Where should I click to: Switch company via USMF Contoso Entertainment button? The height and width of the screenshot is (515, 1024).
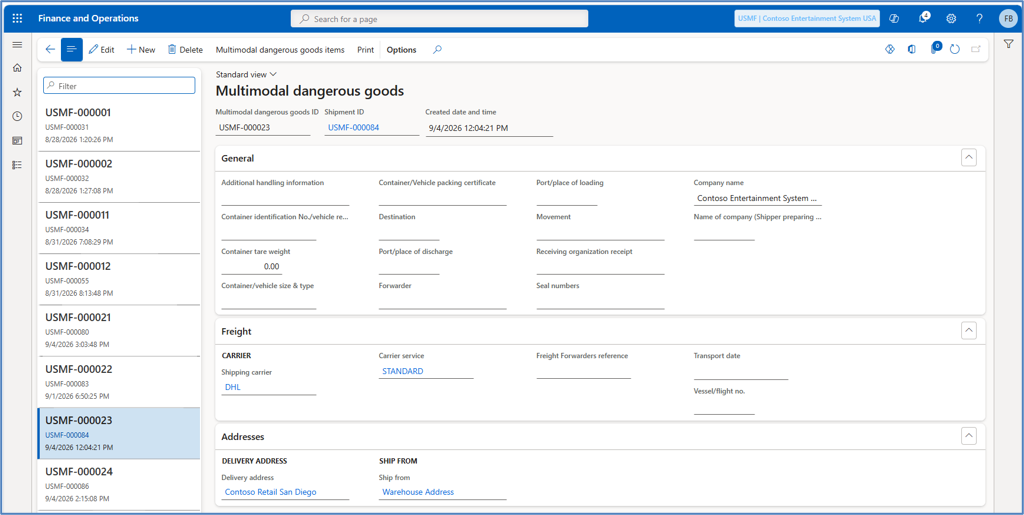pyautogui.click(x=807, y=18)
